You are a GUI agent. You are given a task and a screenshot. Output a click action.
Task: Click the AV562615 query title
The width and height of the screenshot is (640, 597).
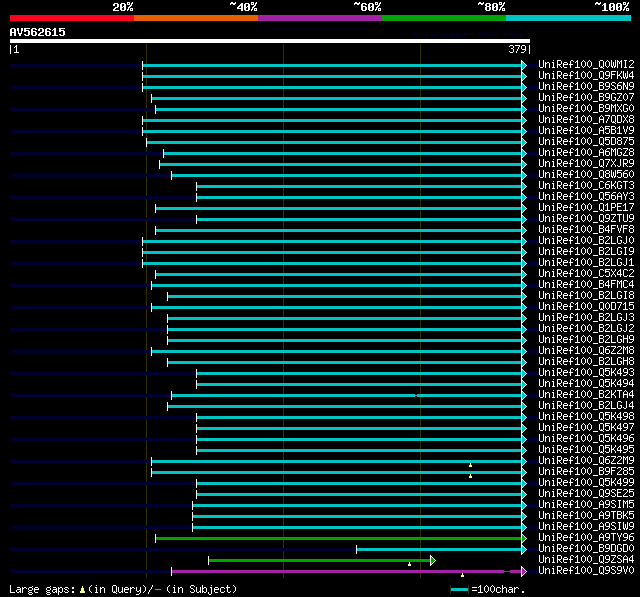pyautogui.click(x=38, y=32)
